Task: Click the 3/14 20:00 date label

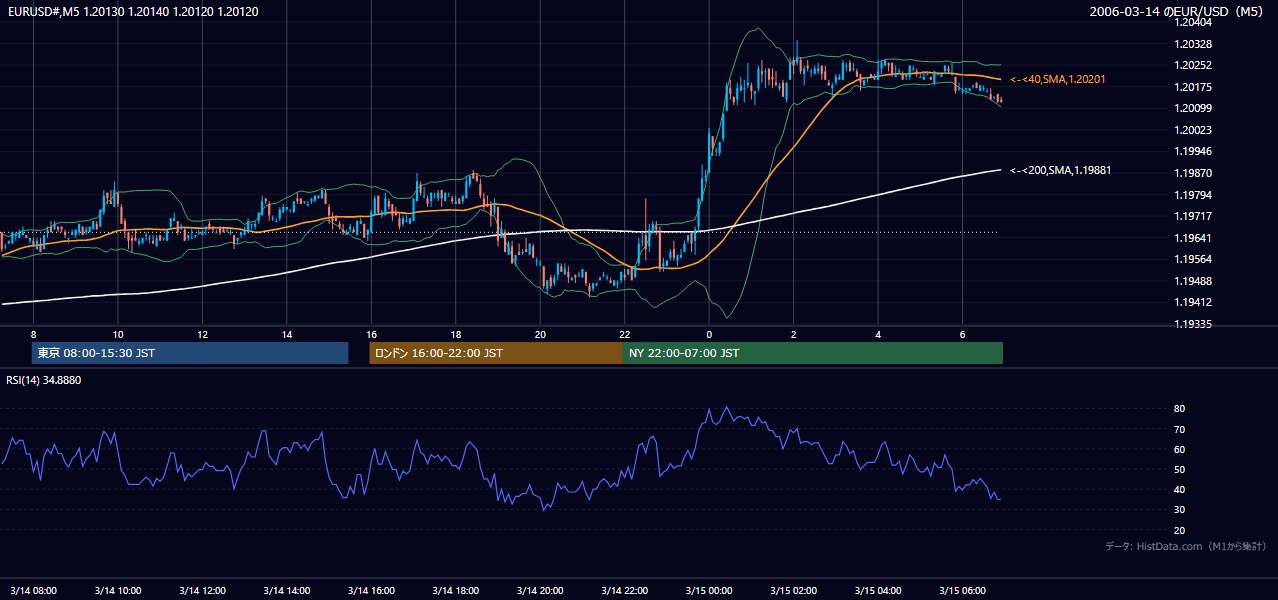Action: pyautogui.click(x=540, y=591)
